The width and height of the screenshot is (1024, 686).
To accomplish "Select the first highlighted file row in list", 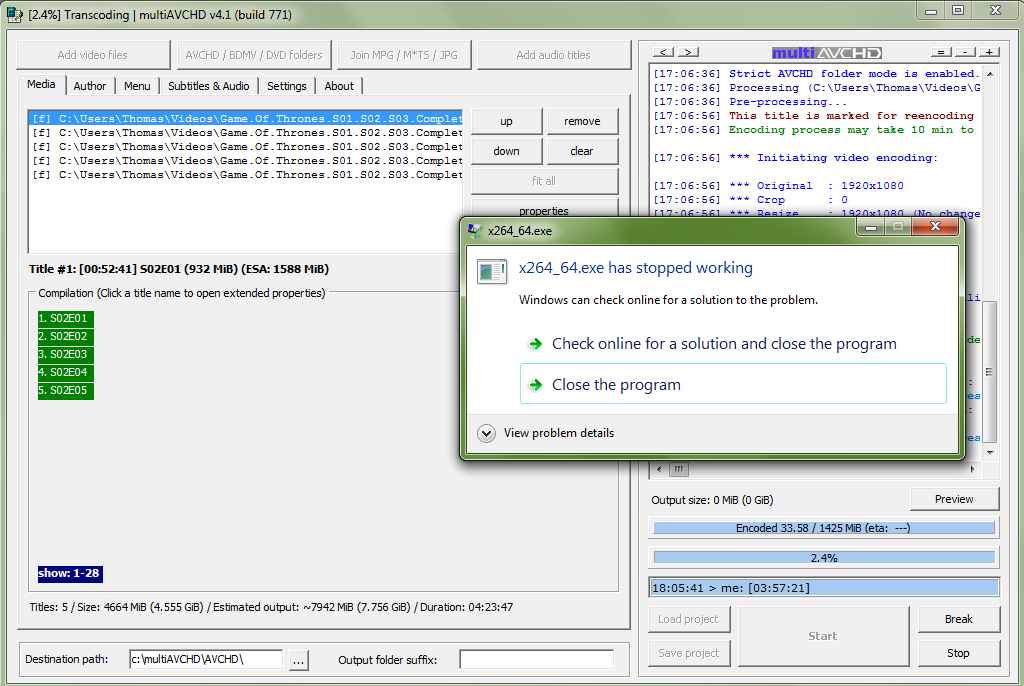I will click(246, 118).
